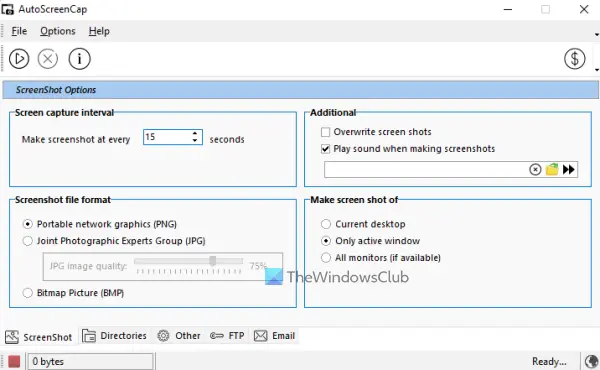Play the test sound with the fast-forward icon
600x370 pixels.
tap(569, 170)
